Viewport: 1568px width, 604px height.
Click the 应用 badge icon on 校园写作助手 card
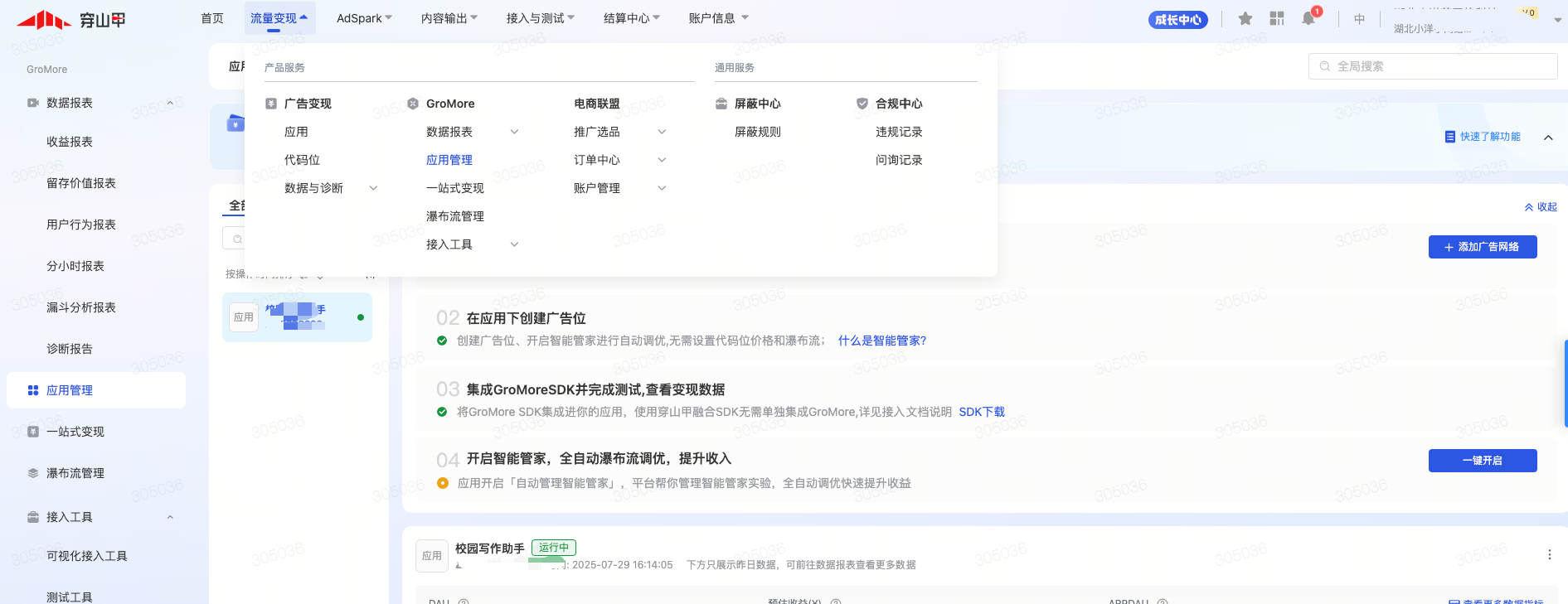(x=431, y=556)
